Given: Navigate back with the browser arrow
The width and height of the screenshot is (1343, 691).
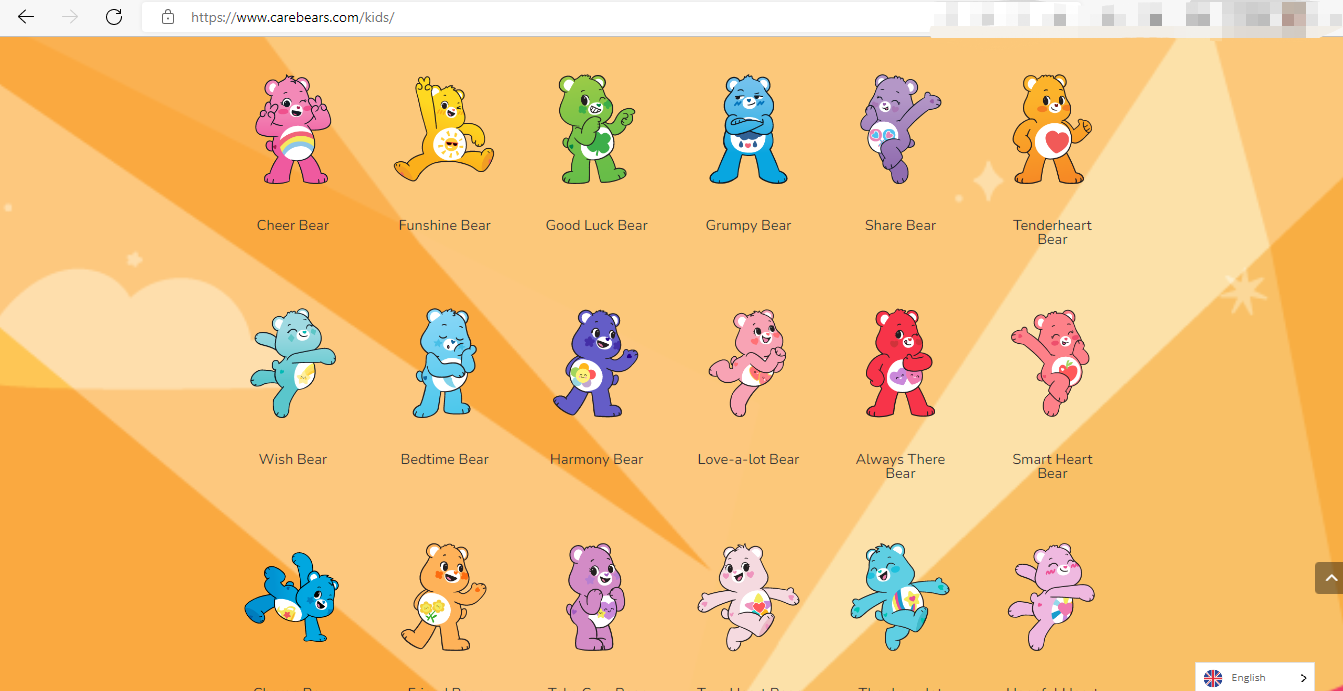Looking at the screenshot, I should (25, 17).
